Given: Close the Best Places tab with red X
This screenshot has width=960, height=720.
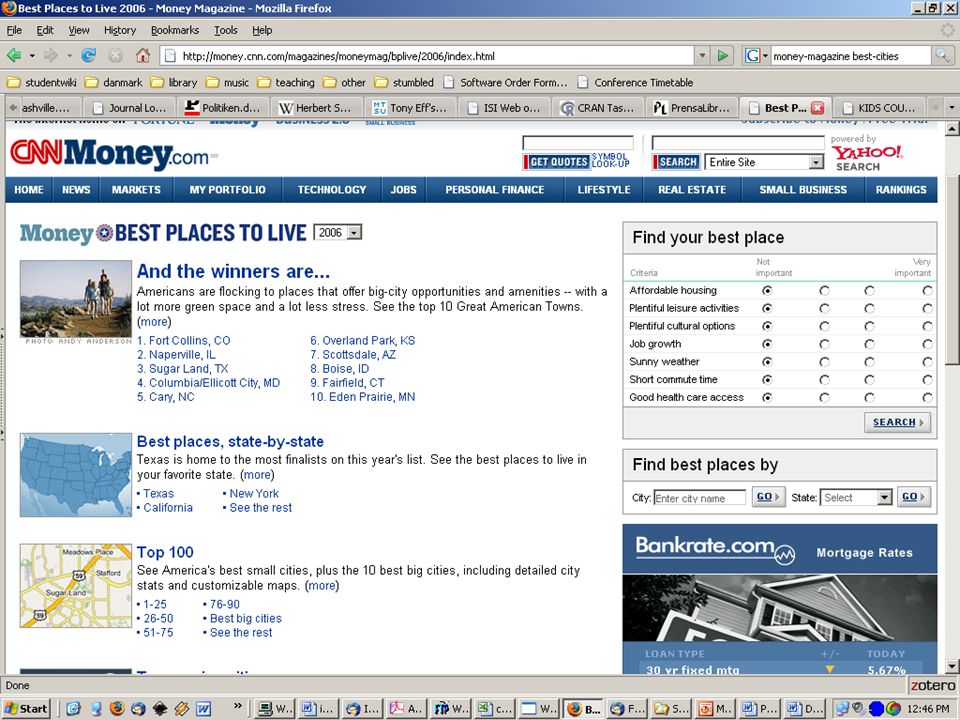Looking at the screenshot, I should click(817, 108).
